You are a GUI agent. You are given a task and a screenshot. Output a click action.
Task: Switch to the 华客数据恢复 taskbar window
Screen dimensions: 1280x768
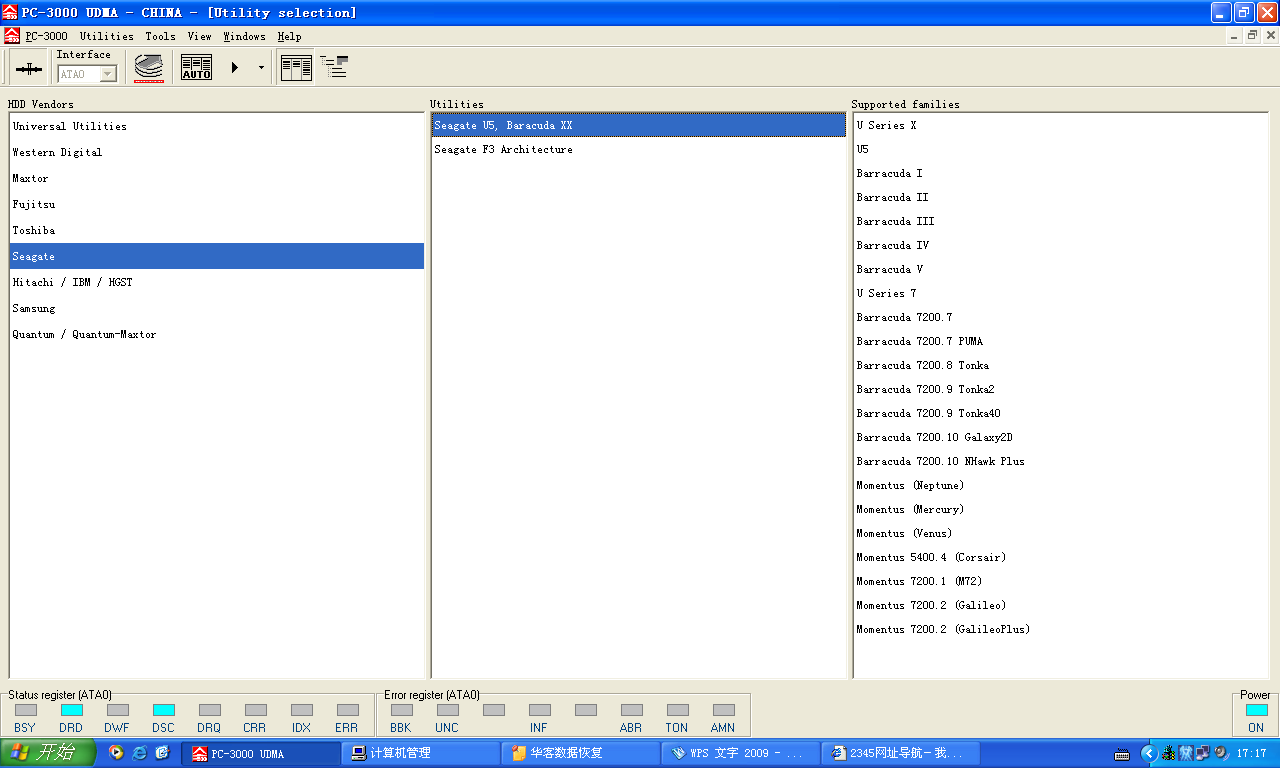[x=581, y=753]
